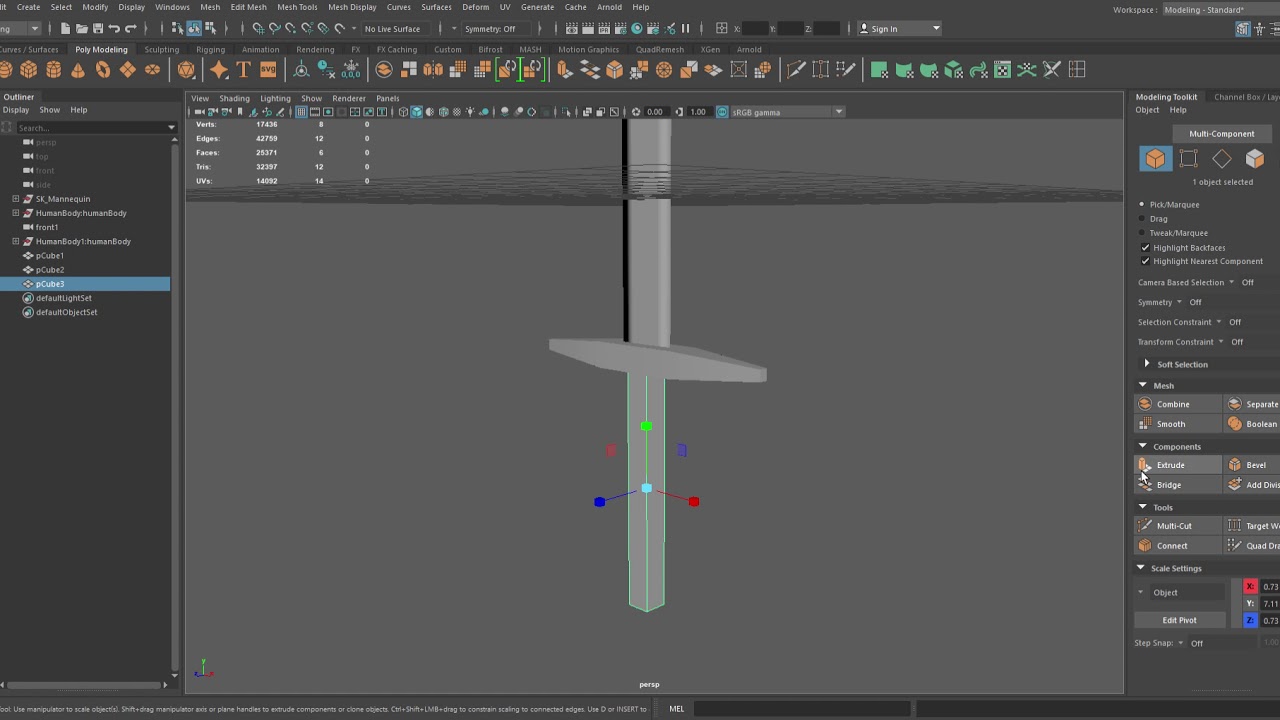1280x720 pixels.
Task: Expand the Soft Selection section
Action: 1147,364
